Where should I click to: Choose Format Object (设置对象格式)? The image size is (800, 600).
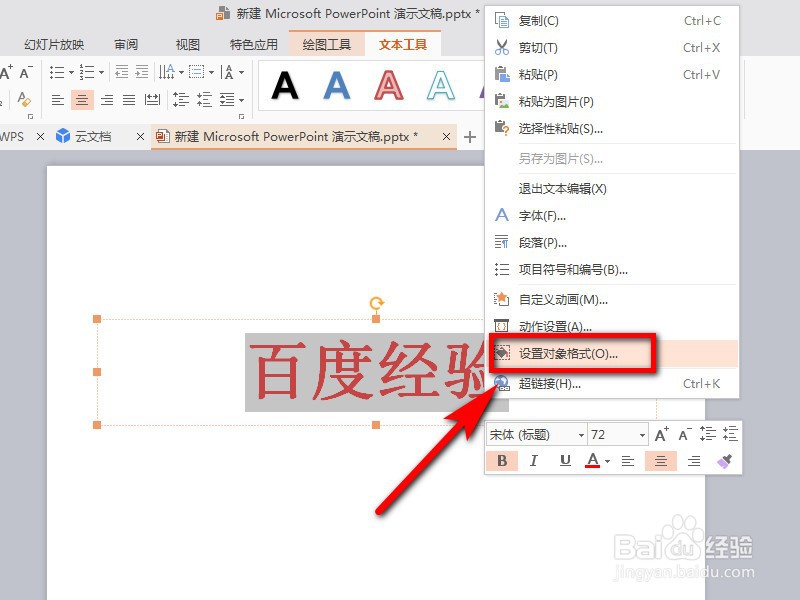611,354
